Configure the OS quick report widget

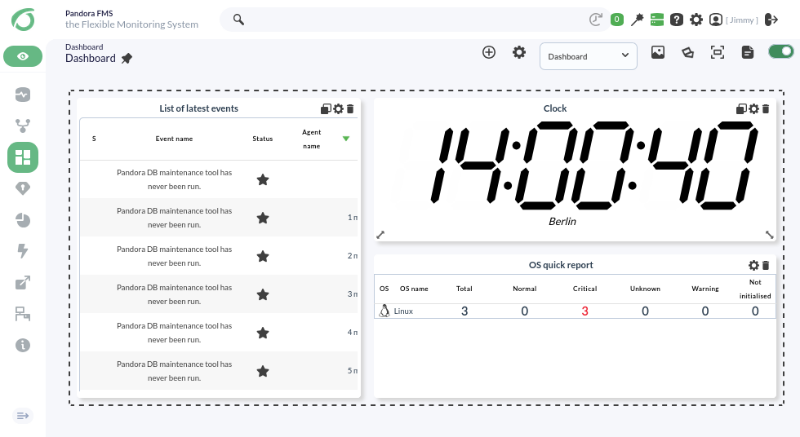pos(754,265)
